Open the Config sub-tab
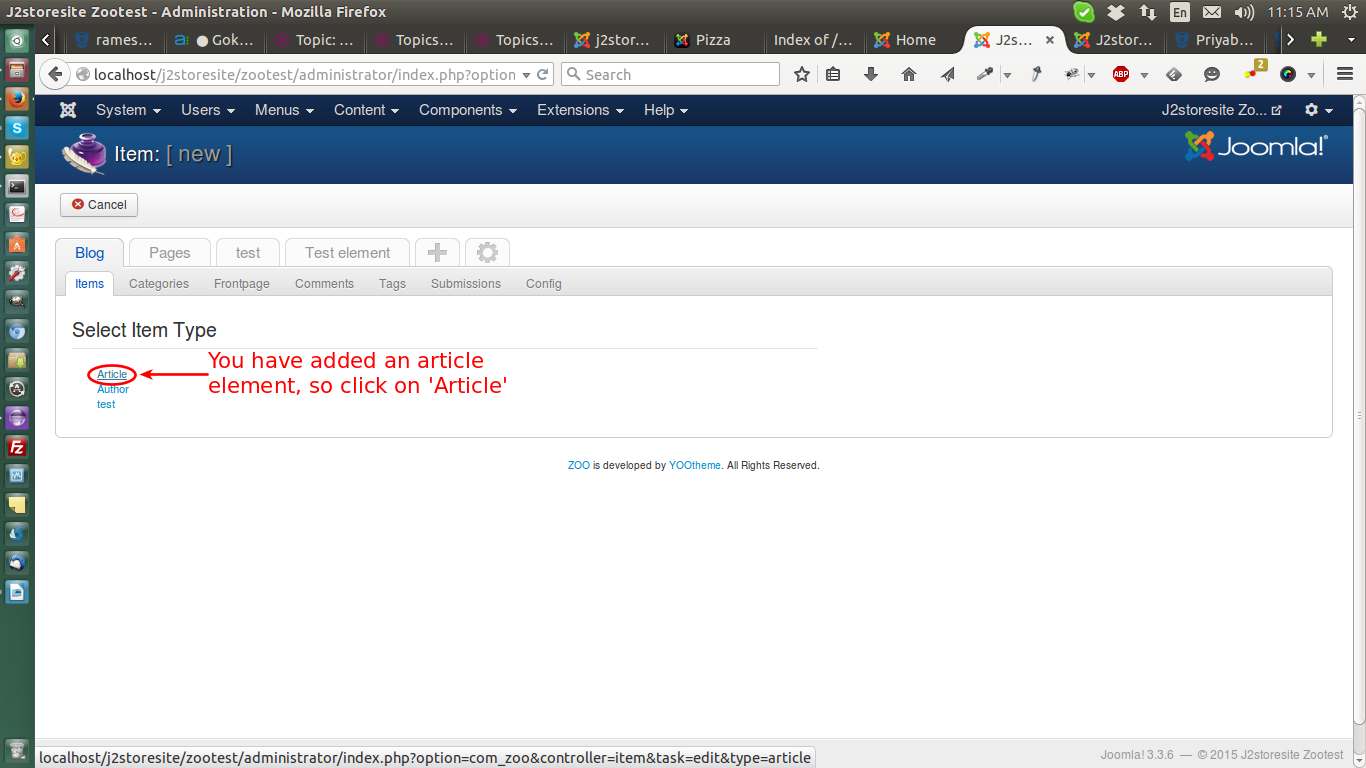Viewport: 1366px width, 768px height. tap(544, 284)
